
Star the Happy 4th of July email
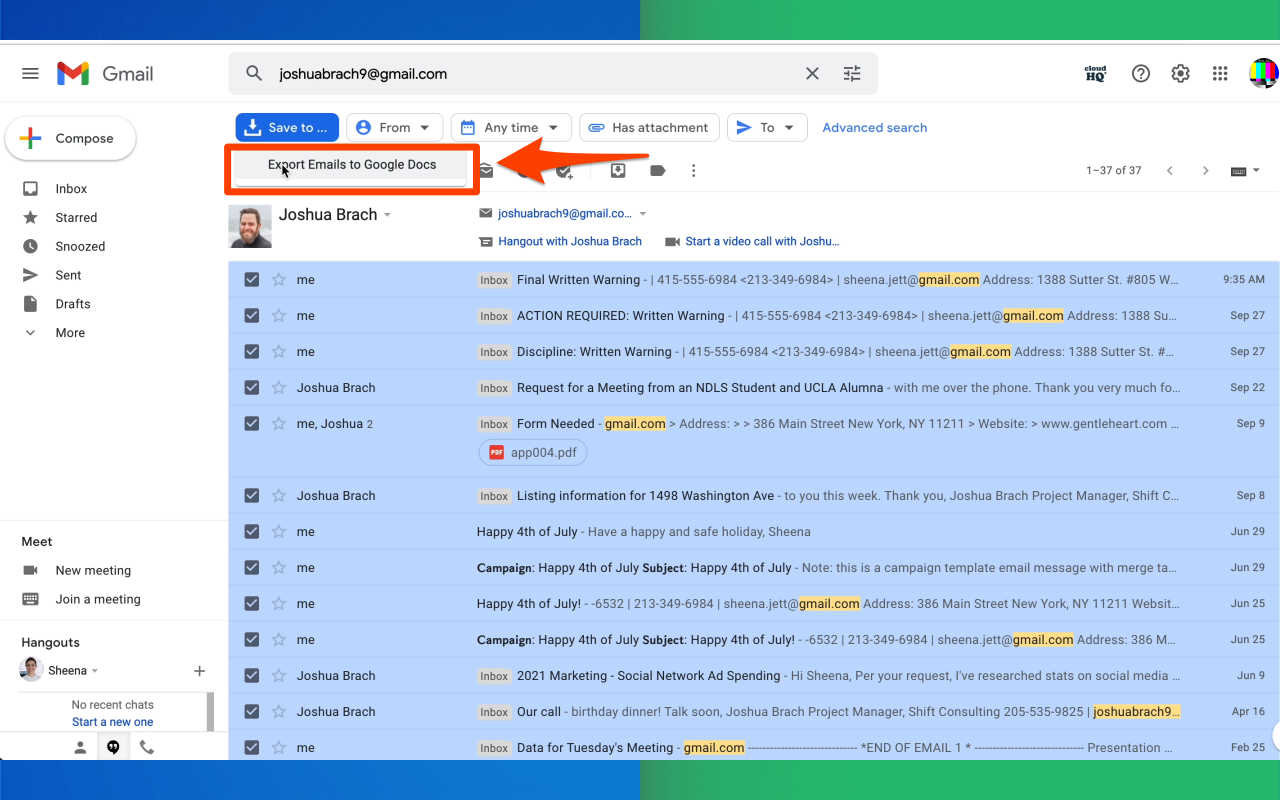277,531
